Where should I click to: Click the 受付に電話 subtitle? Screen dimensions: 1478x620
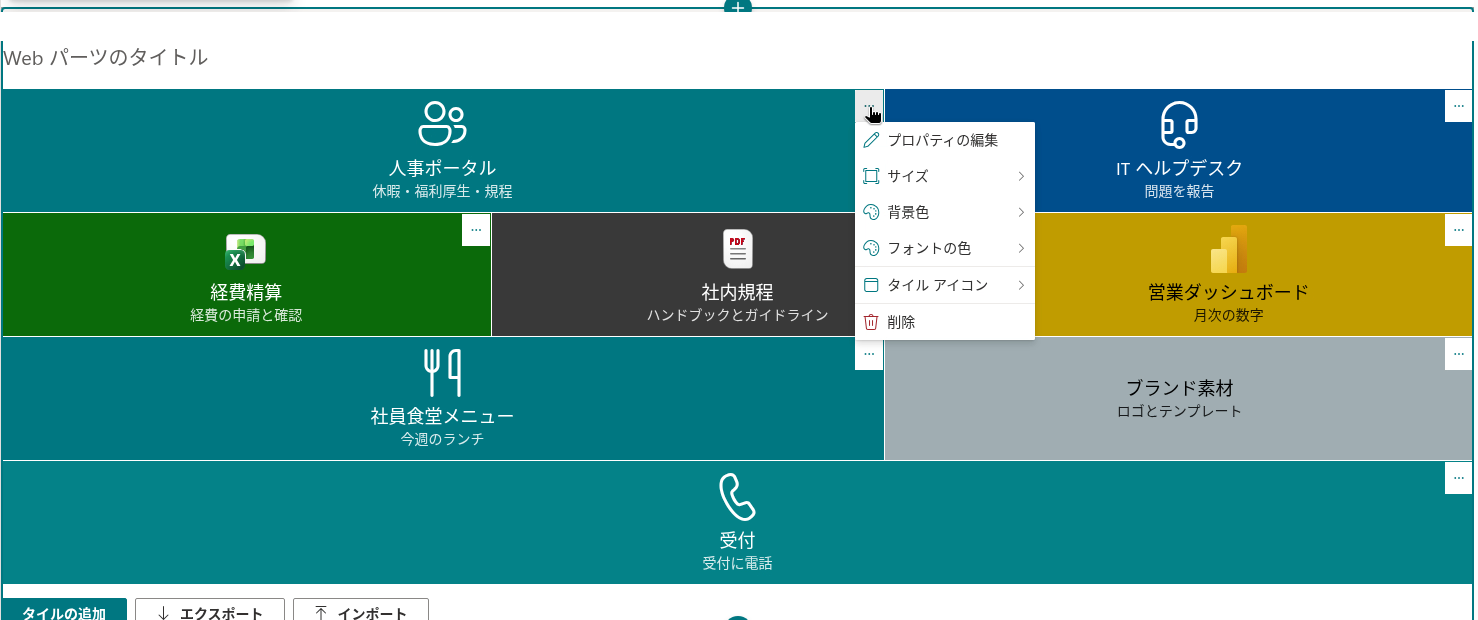[x=737, y=563]
